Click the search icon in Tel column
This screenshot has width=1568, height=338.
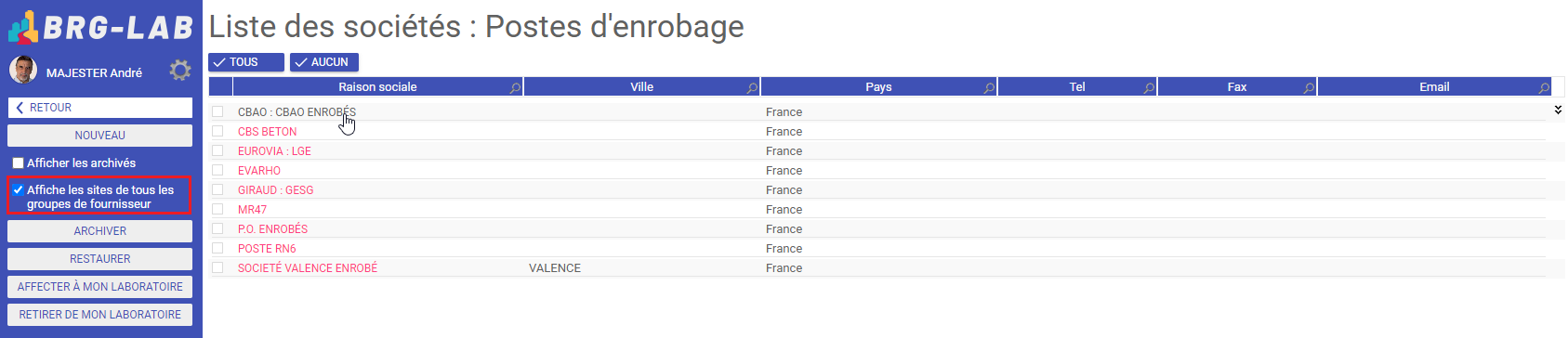tap(1149, 87)
